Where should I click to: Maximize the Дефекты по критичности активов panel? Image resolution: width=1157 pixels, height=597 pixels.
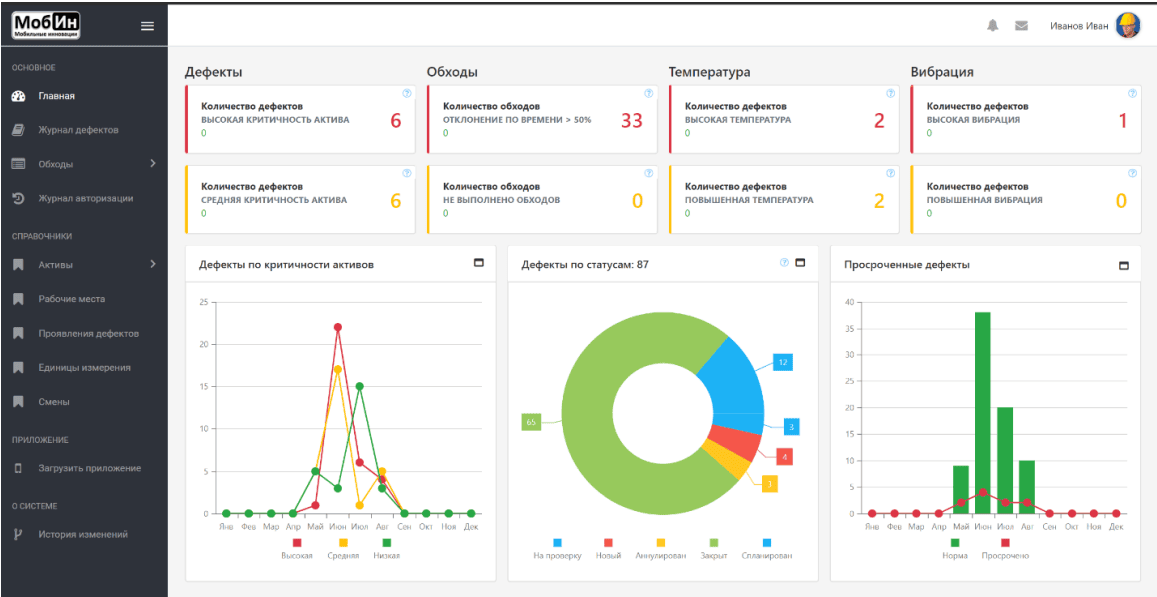(x=478, y=263)
